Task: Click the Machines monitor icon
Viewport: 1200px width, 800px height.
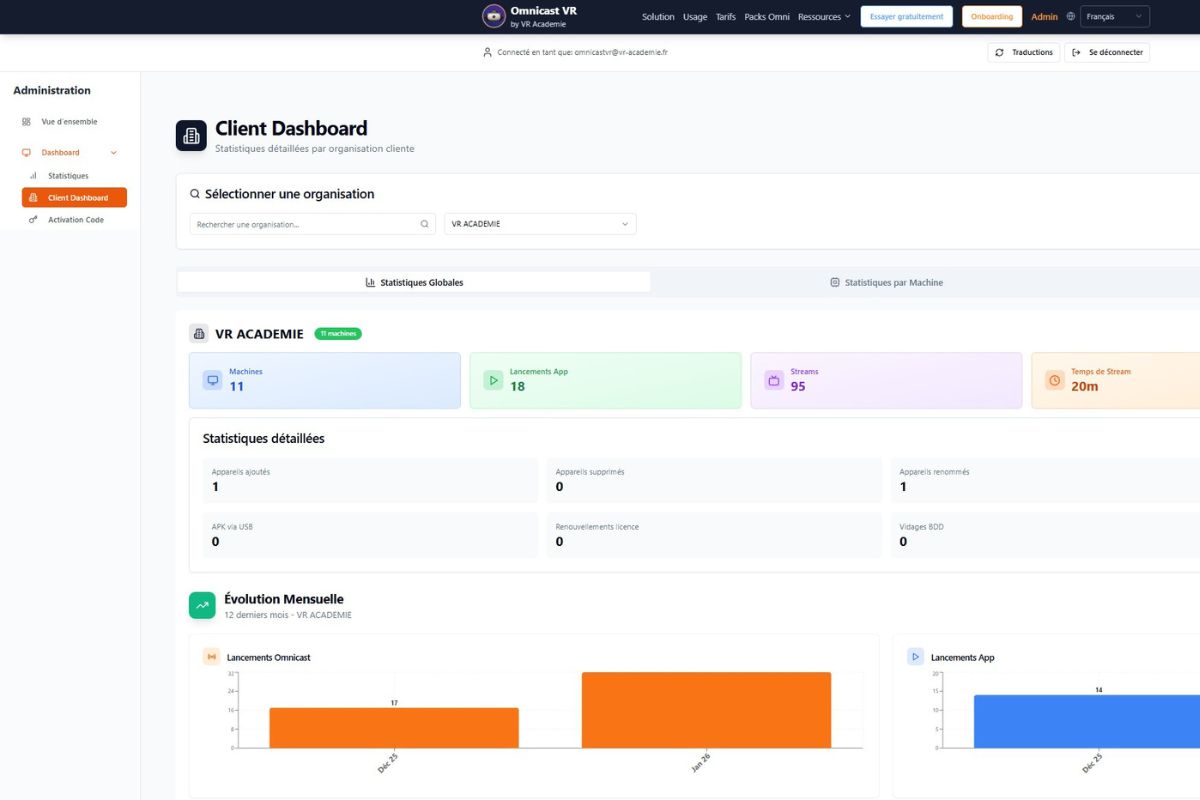Action: [x=212, y=380]
